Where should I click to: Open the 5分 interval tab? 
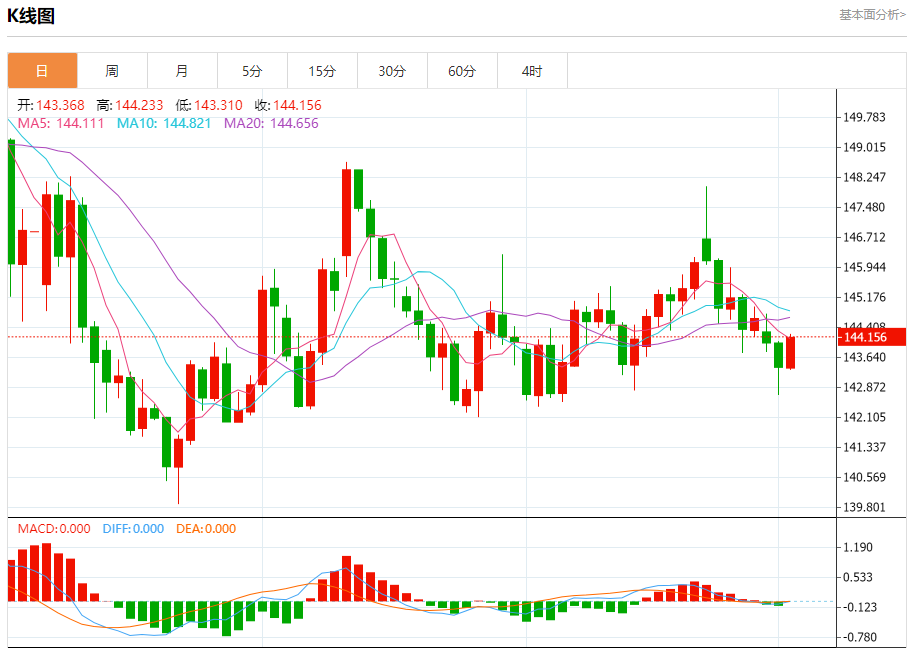tap(252, 71)
